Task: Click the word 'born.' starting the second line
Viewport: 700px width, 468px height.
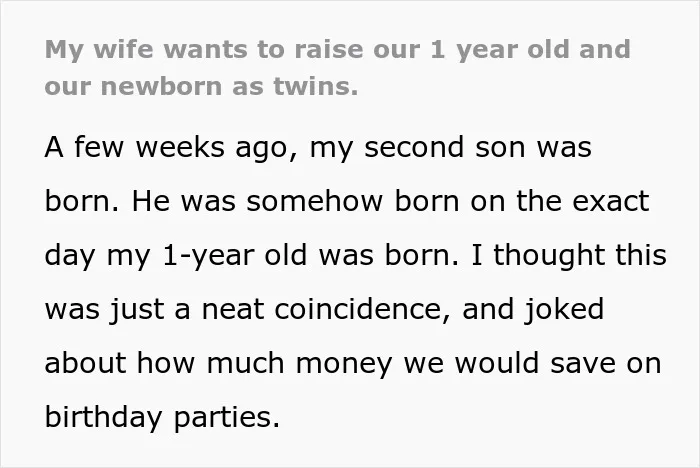Action: tap(82, 201)
